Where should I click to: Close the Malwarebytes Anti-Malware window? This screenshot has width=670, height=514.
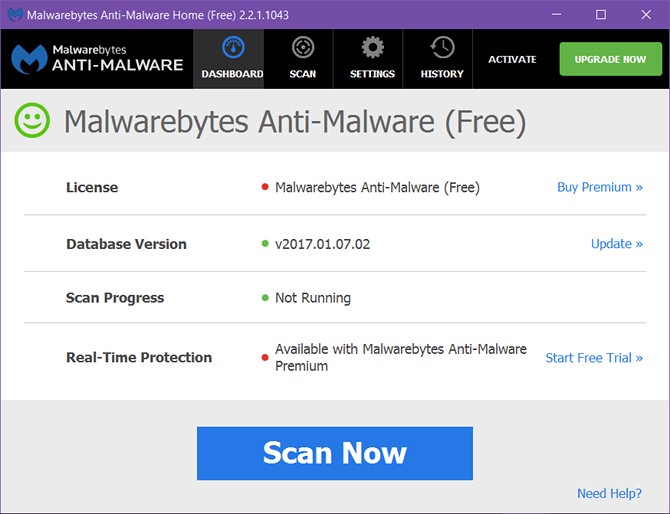645,15
